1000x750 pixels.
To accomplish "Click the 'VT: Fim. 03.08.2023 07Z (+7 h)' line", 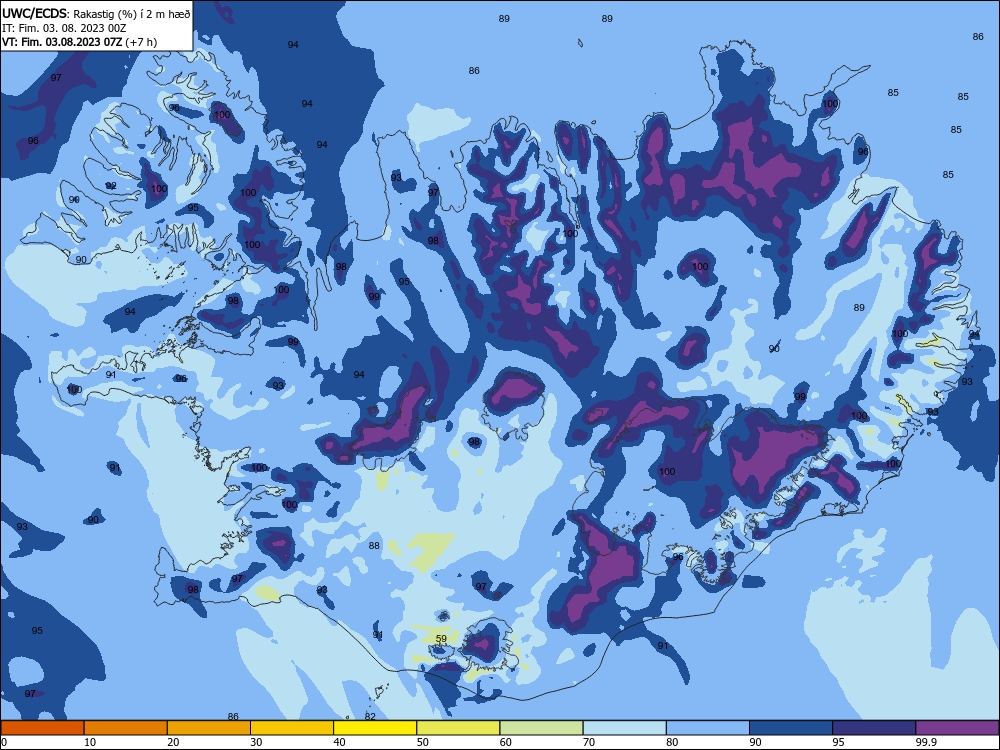I will [x=79, y=42].
